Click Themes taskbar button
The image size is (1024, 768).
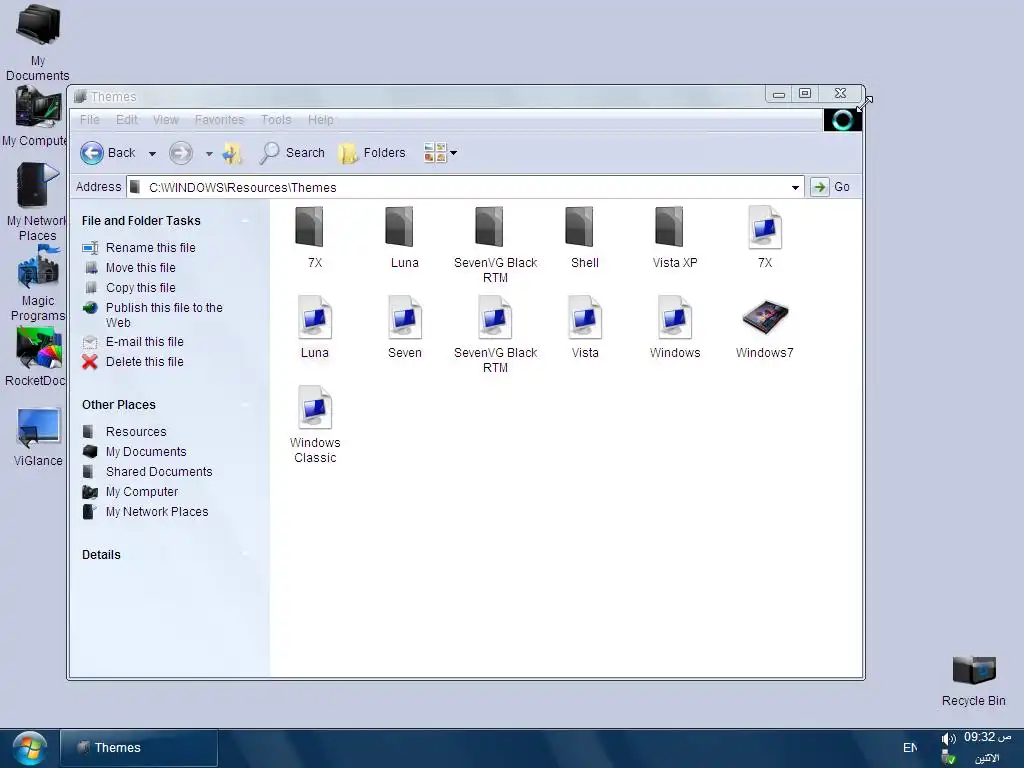point(138,748)
